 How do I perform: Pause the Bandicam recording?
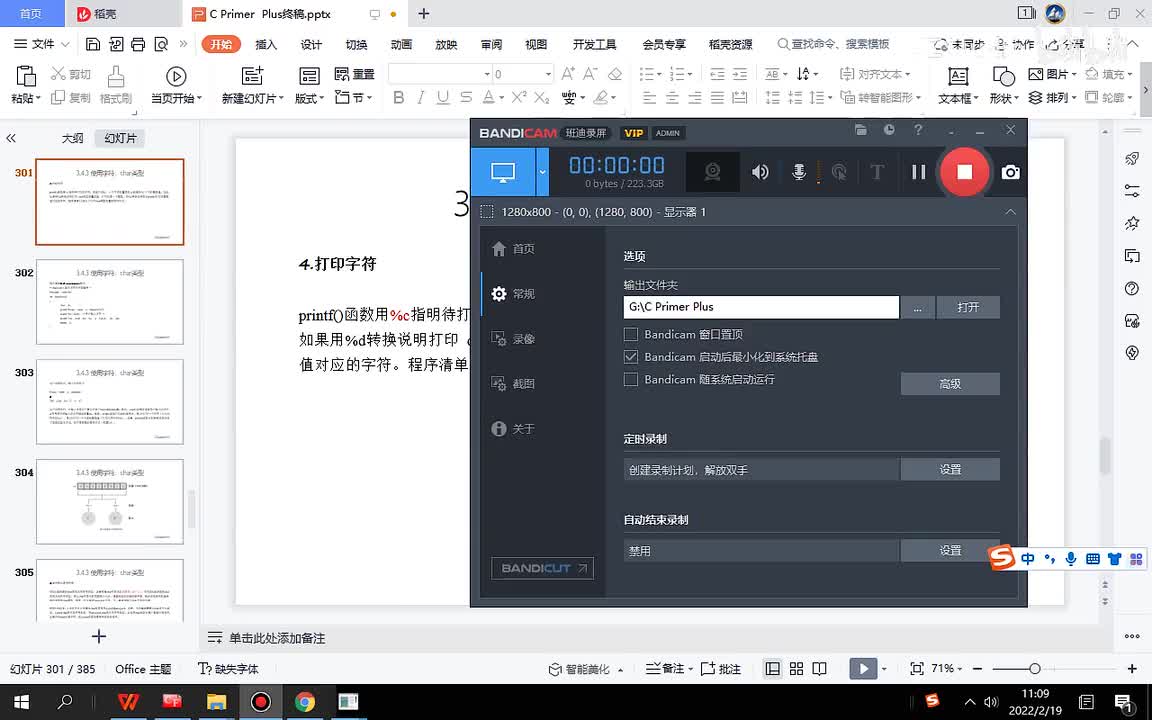918,172
